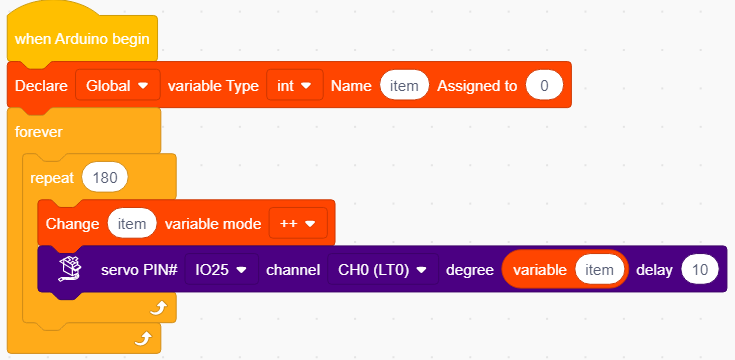This screenshot has height=360, width=735.
Task: Open the ++ variable mode dropdown
Action: 298,223
